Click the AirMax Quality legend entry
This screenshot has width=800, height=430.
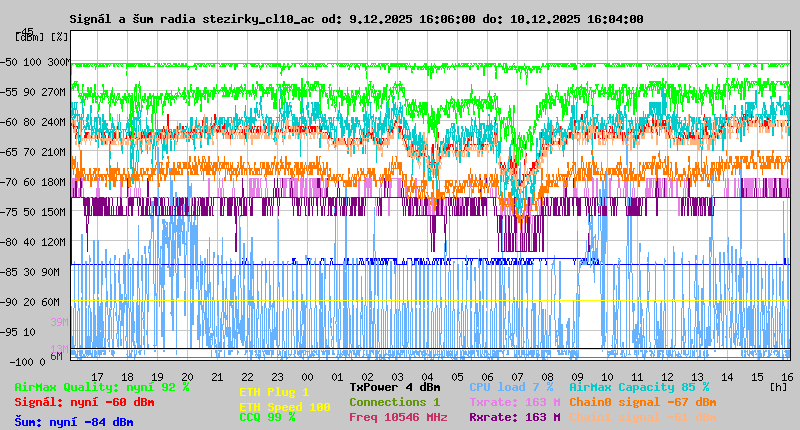(102, 387)
